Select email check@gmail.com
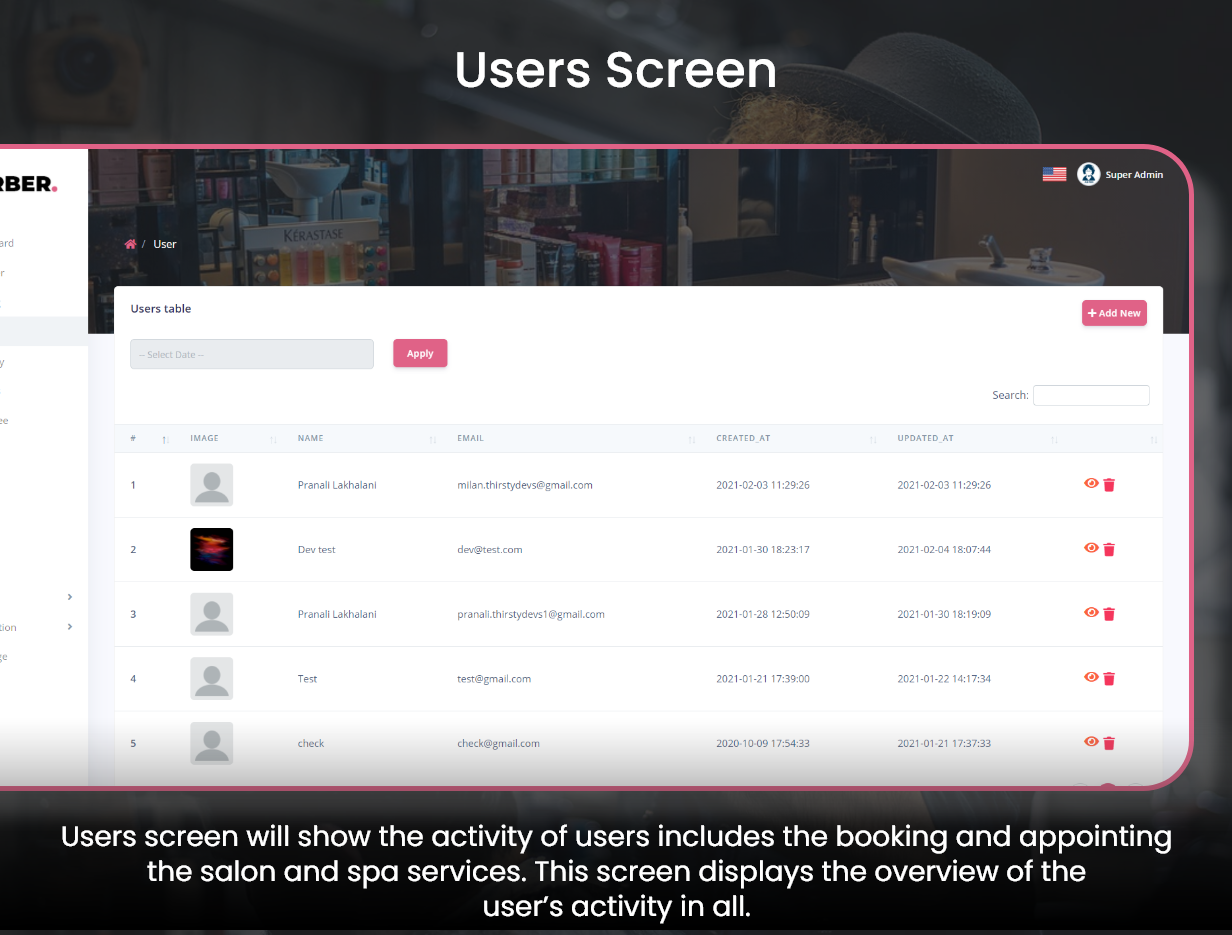 [x=499, y=743]
